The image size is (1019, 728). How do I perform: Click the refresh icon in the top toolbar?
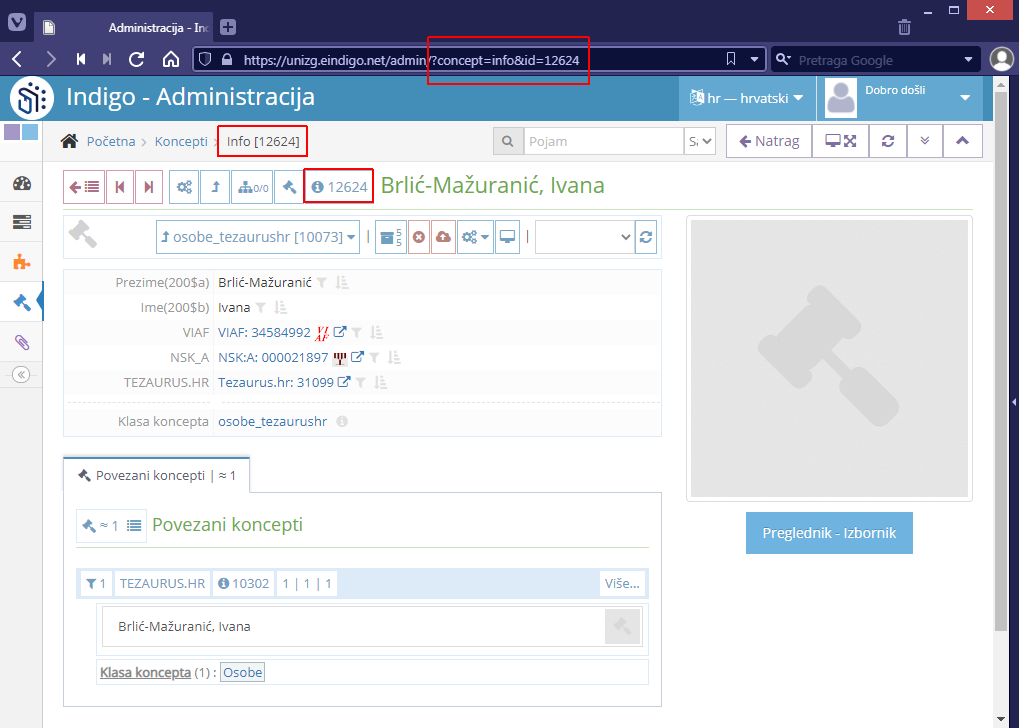click(x=886, y=141)
